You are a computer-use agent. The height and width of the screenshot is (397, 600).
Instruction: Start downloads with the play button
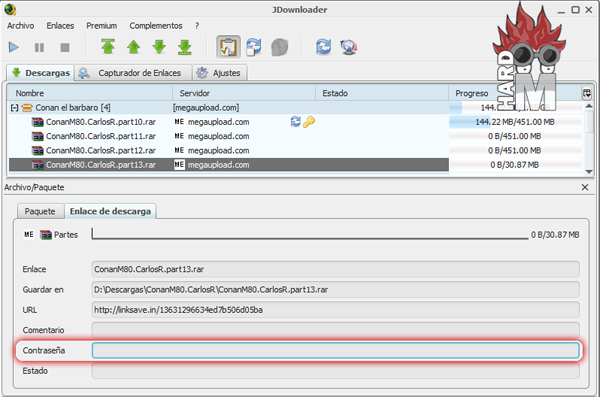[x=14, y=47]
